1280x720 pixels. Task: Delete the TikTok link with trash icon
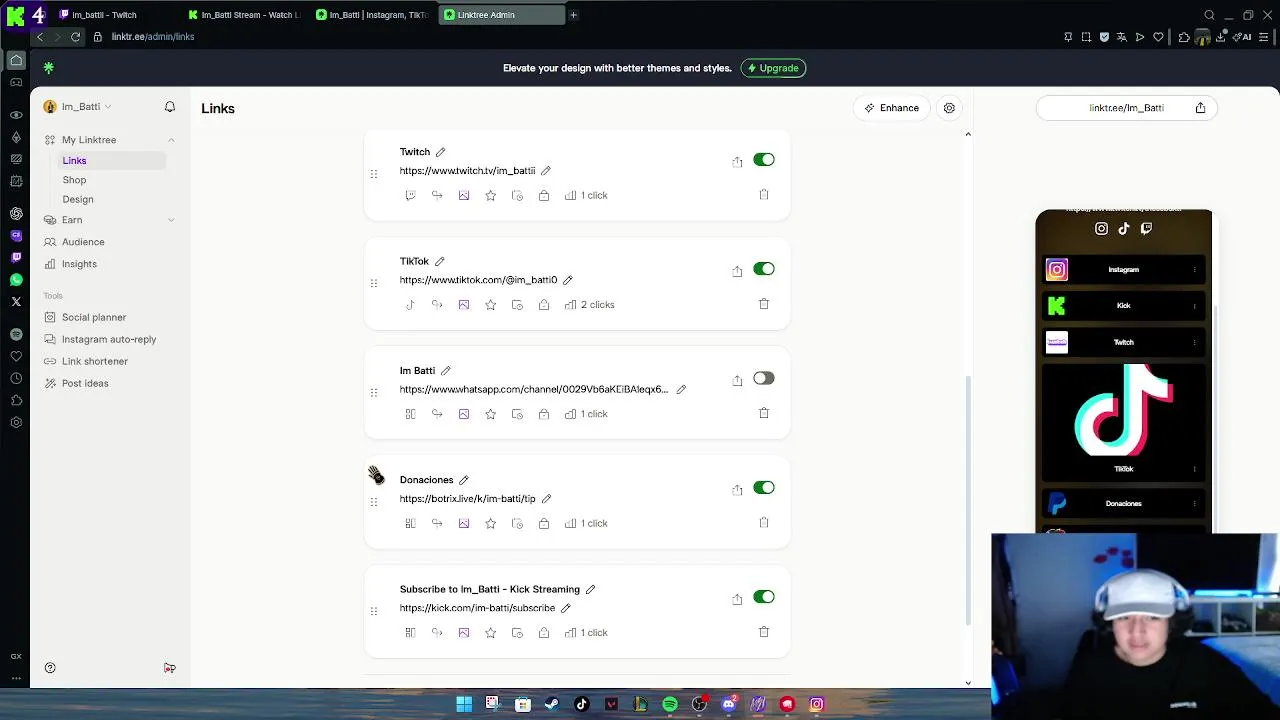click(764, 303)
